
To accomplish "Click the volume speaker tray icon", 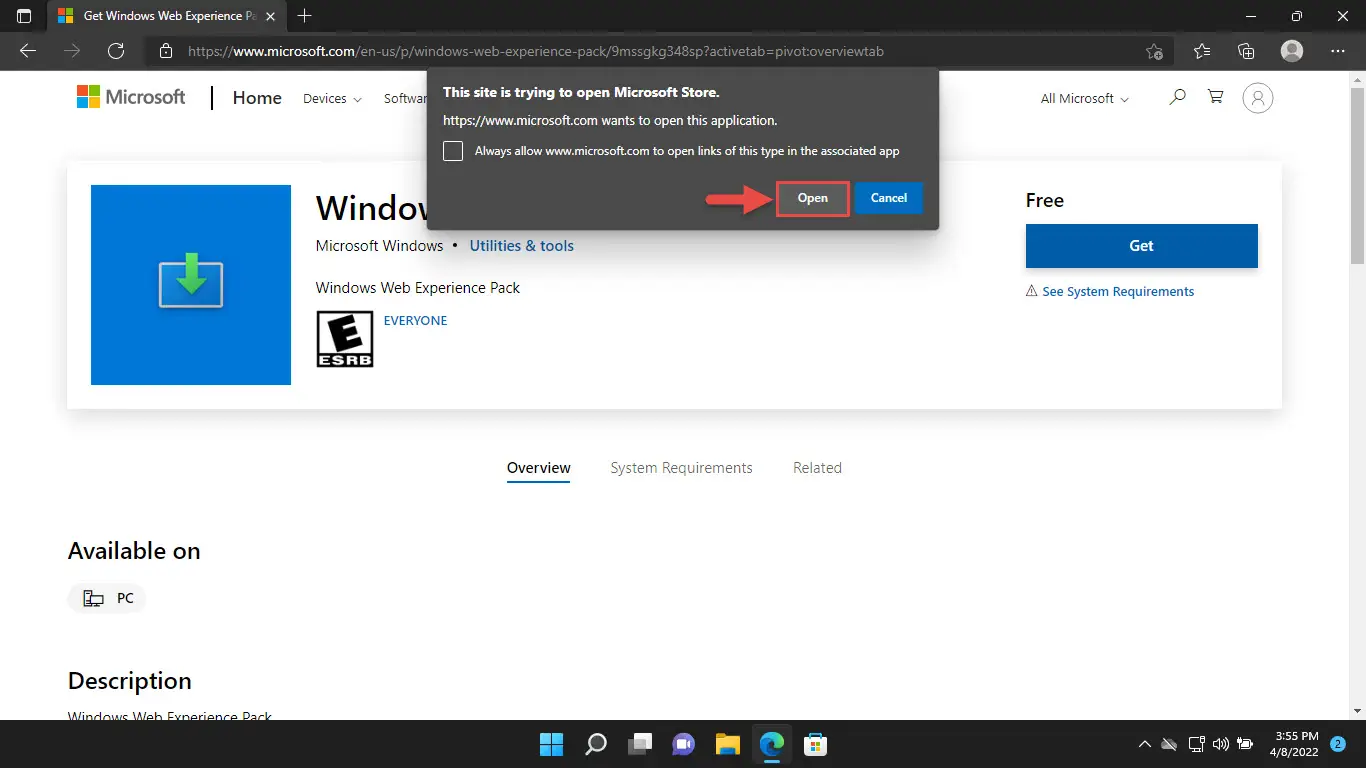I will coord(1220,744).
